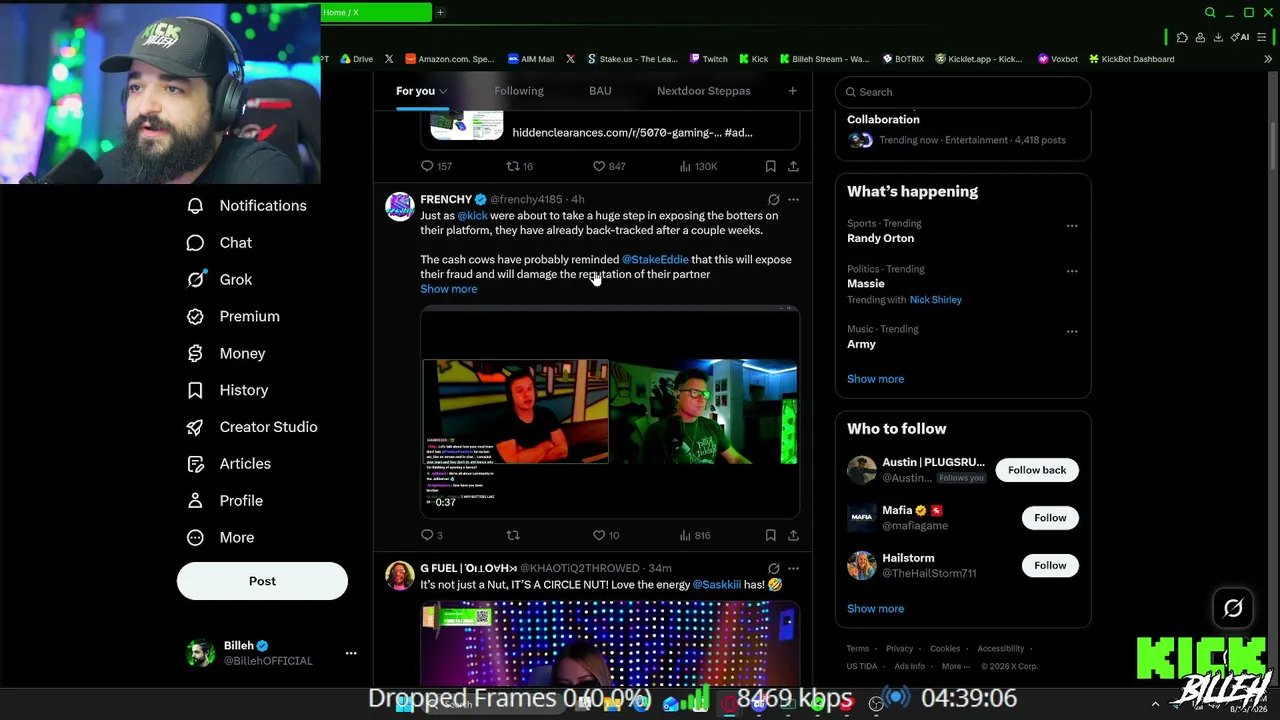Switch to the Following tab

click(x=519, y=91)
